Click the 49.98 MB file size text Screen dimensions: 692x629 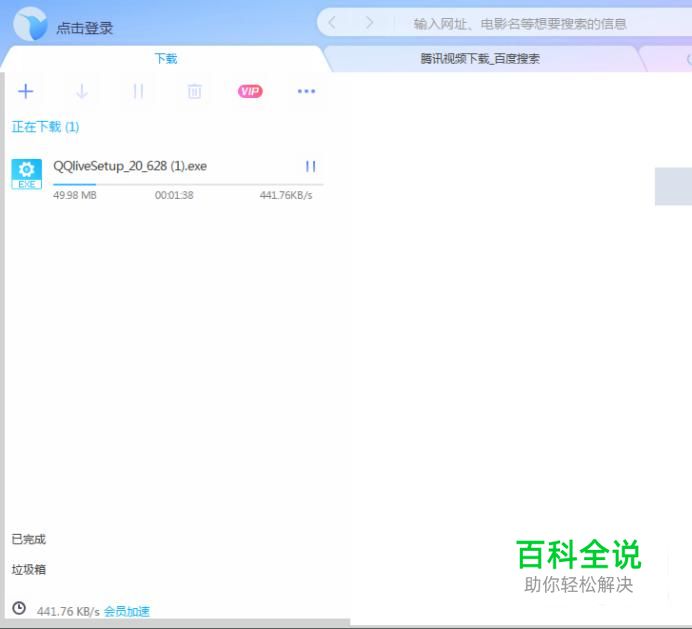click(x=75, y=195)
